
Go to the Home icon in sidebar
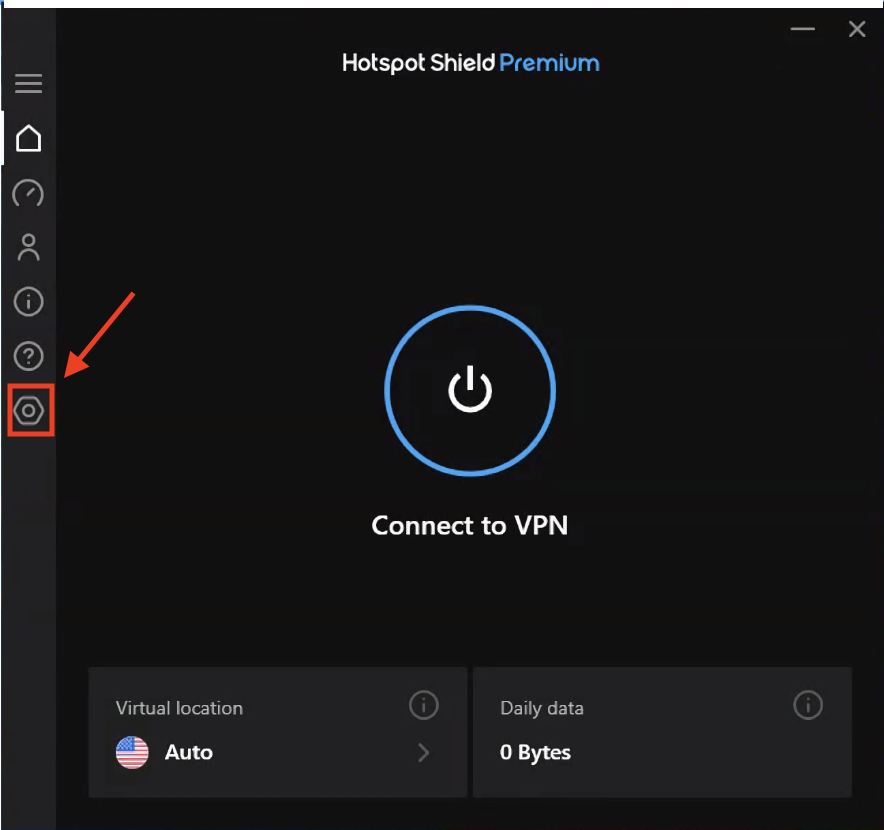coord(28,138)
